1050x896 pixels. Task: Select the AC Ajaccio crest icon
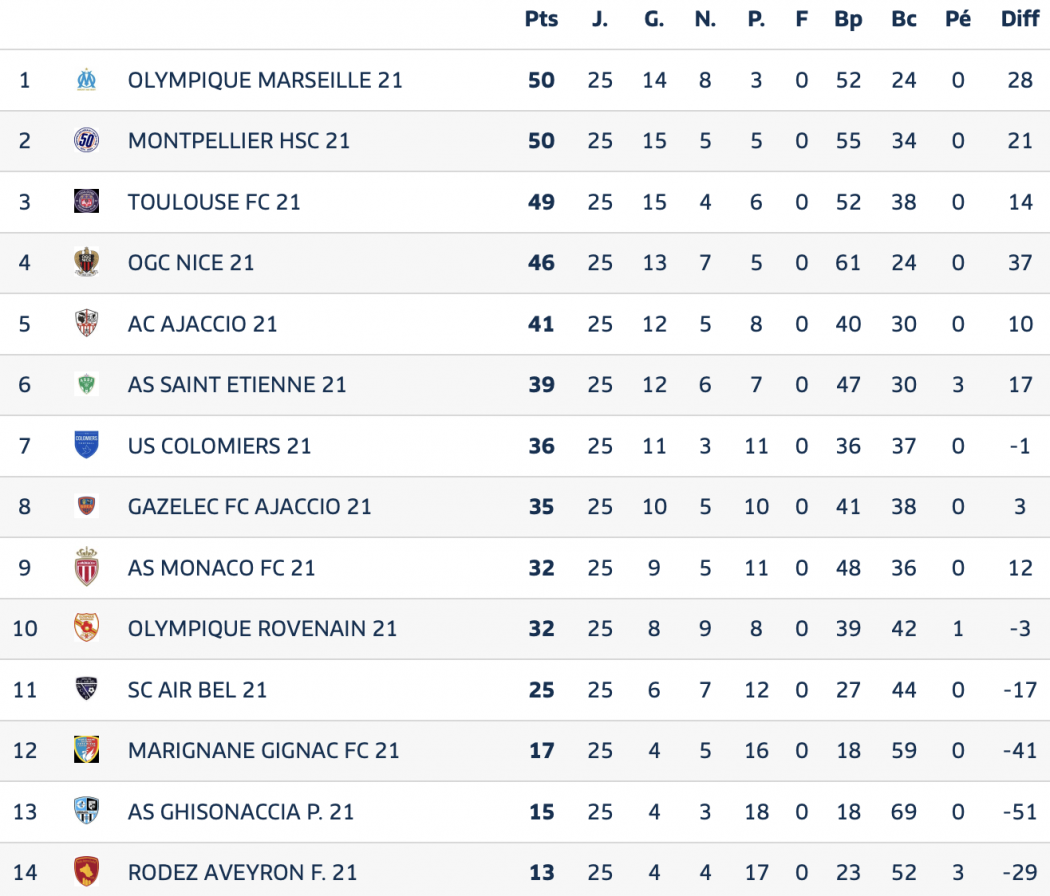tap(86, 323)
